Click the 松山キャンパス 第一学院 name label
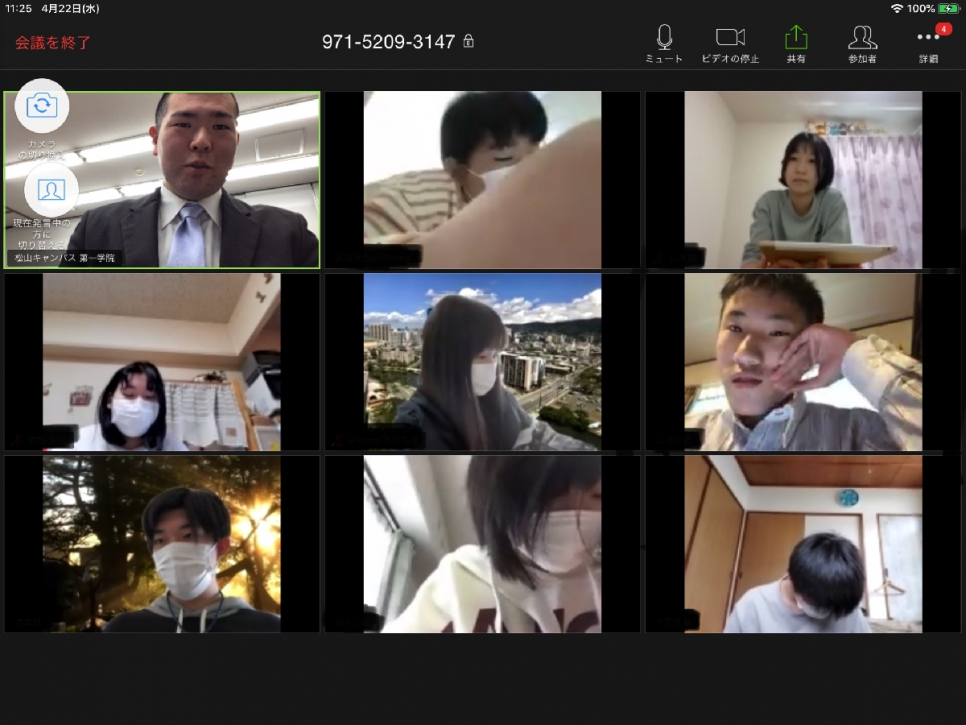 click(65, 258)
